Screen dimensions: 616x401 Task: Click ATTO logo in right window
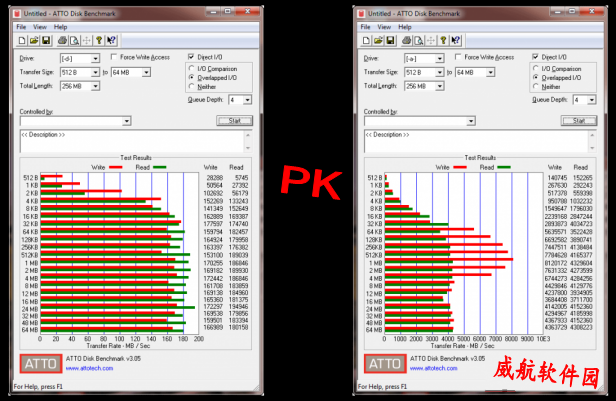click(385, 364)
